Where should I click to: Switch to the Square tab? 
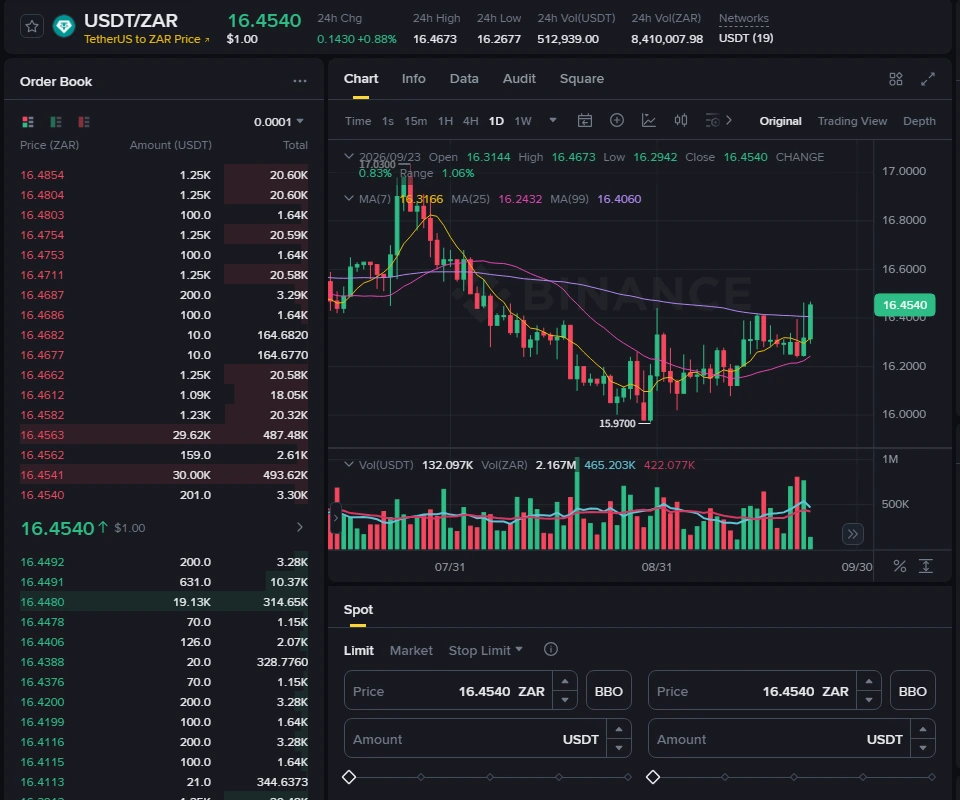click(x=582, y=78)
